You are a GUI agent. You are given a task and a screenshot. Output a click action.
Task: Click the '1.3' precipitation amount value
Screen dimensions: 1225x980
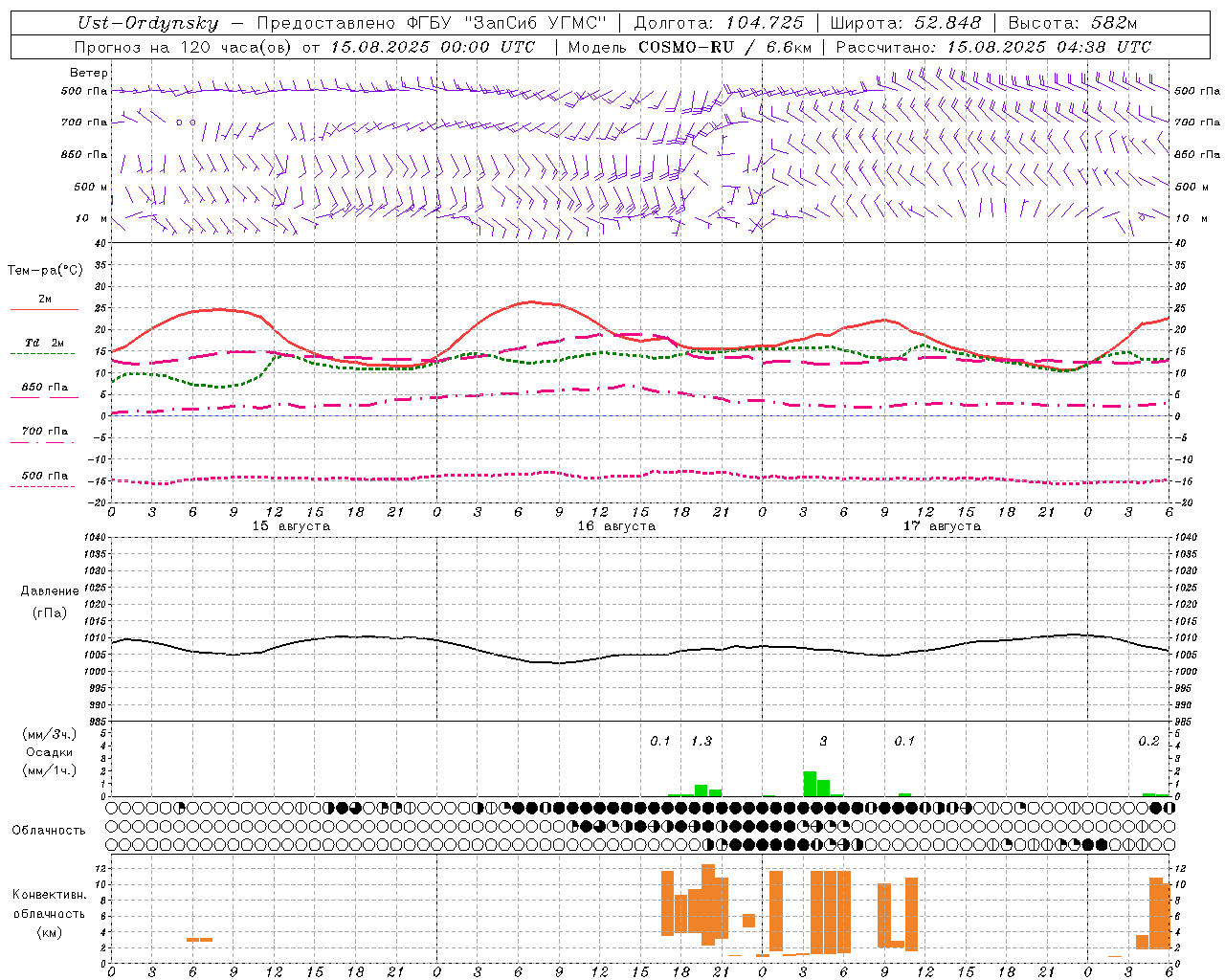pyautogui.click(x=702, y=741)
